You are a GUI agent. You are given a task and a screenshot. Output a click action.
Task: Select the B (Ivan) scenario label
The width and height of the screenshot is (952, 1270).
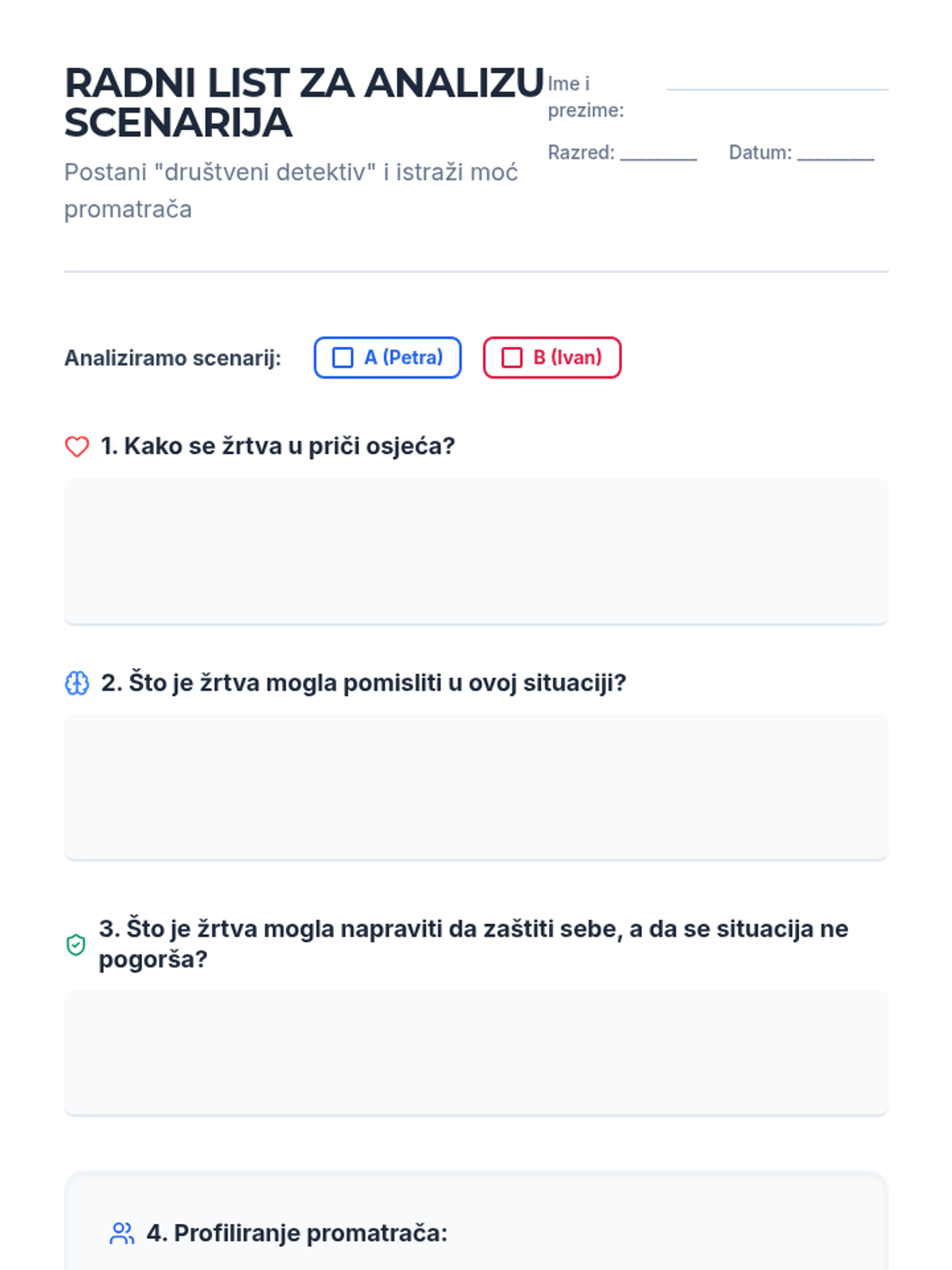(x=567, y=357)
